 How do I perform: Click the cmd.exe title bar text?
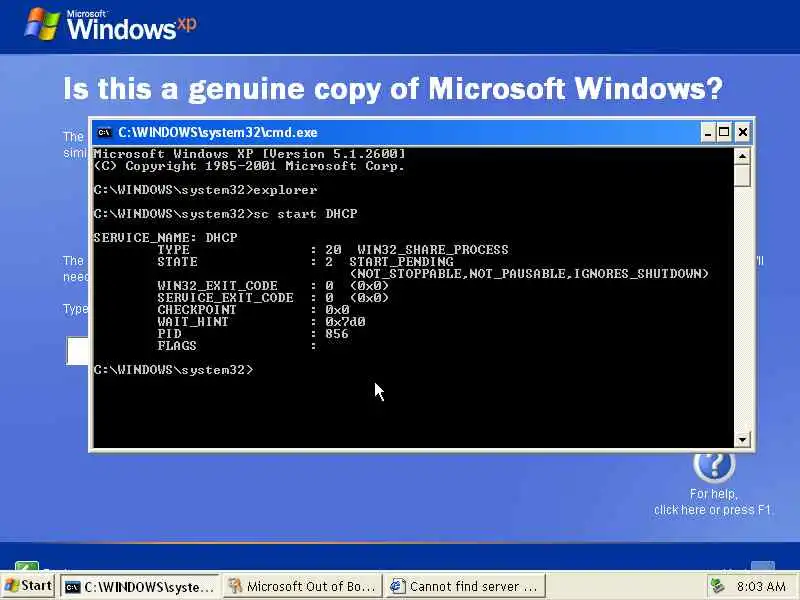(218, 133)
